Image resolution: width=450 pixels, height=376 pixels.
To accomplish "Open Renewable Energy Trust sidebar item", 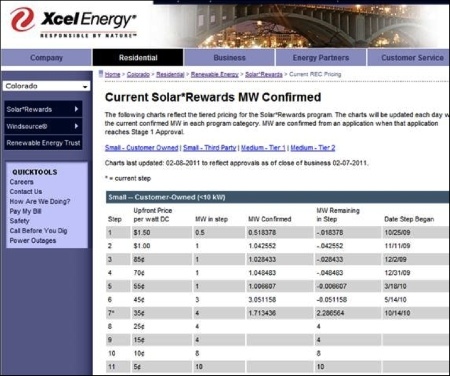I will pyautogui.click(x=43, y=143).
